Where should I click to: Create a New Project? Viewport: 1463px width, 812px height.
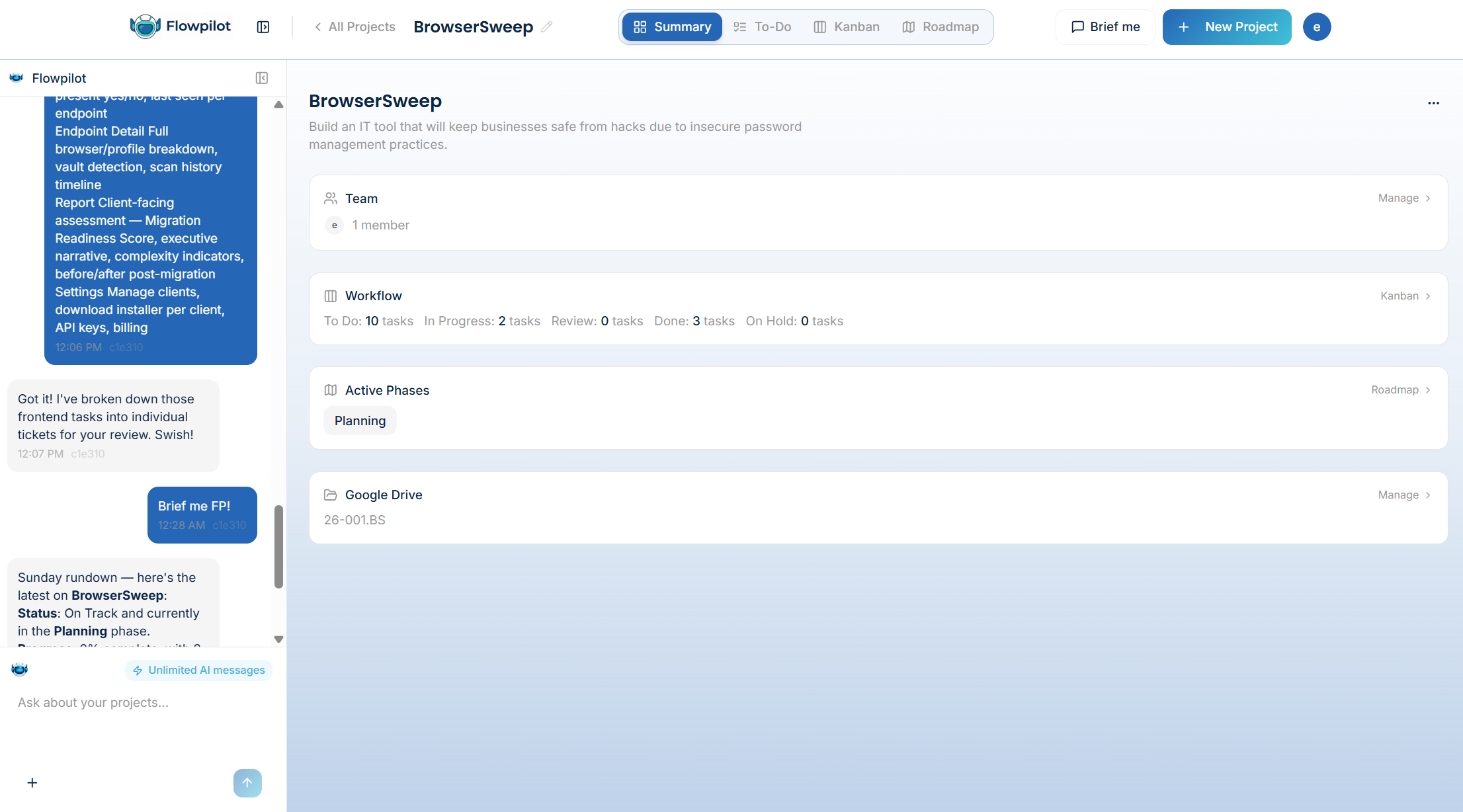[1227, 27]
